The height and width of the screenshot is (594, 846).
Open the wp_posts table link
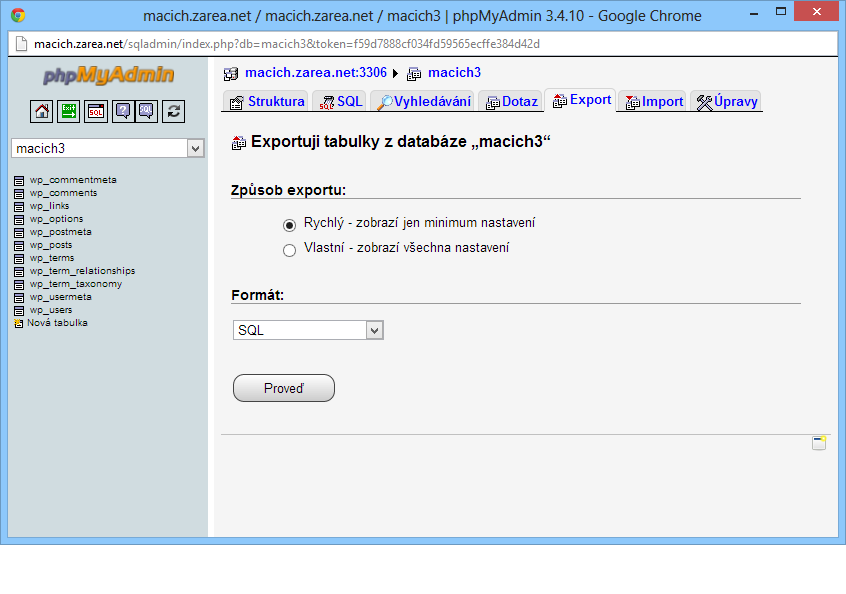tap(50, 245)
